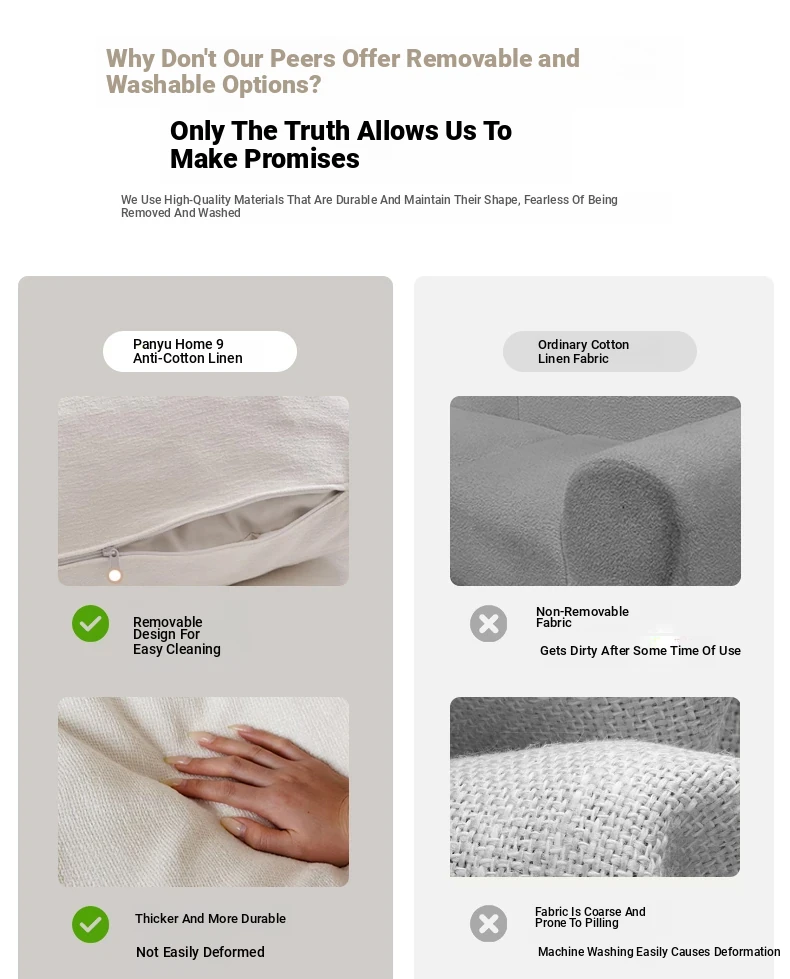790x979 pixels.
Task: Click the gray X icon beside Non-Removable Fabric
Action: [x=488, y=623]
